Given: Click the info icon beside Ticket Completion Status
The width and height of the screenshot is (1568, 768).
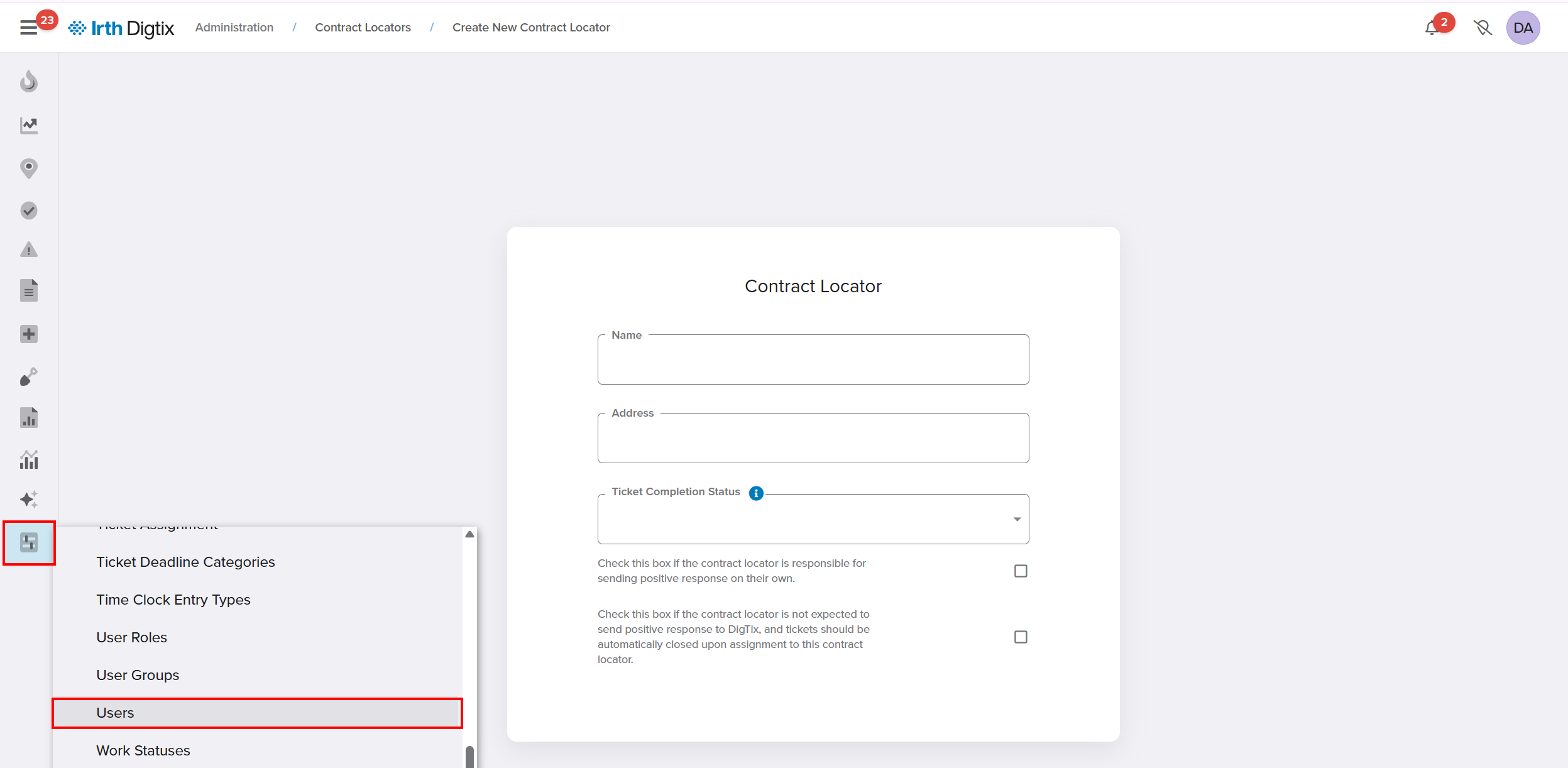Looking at the screenshot, I should [x=756, y=493].
